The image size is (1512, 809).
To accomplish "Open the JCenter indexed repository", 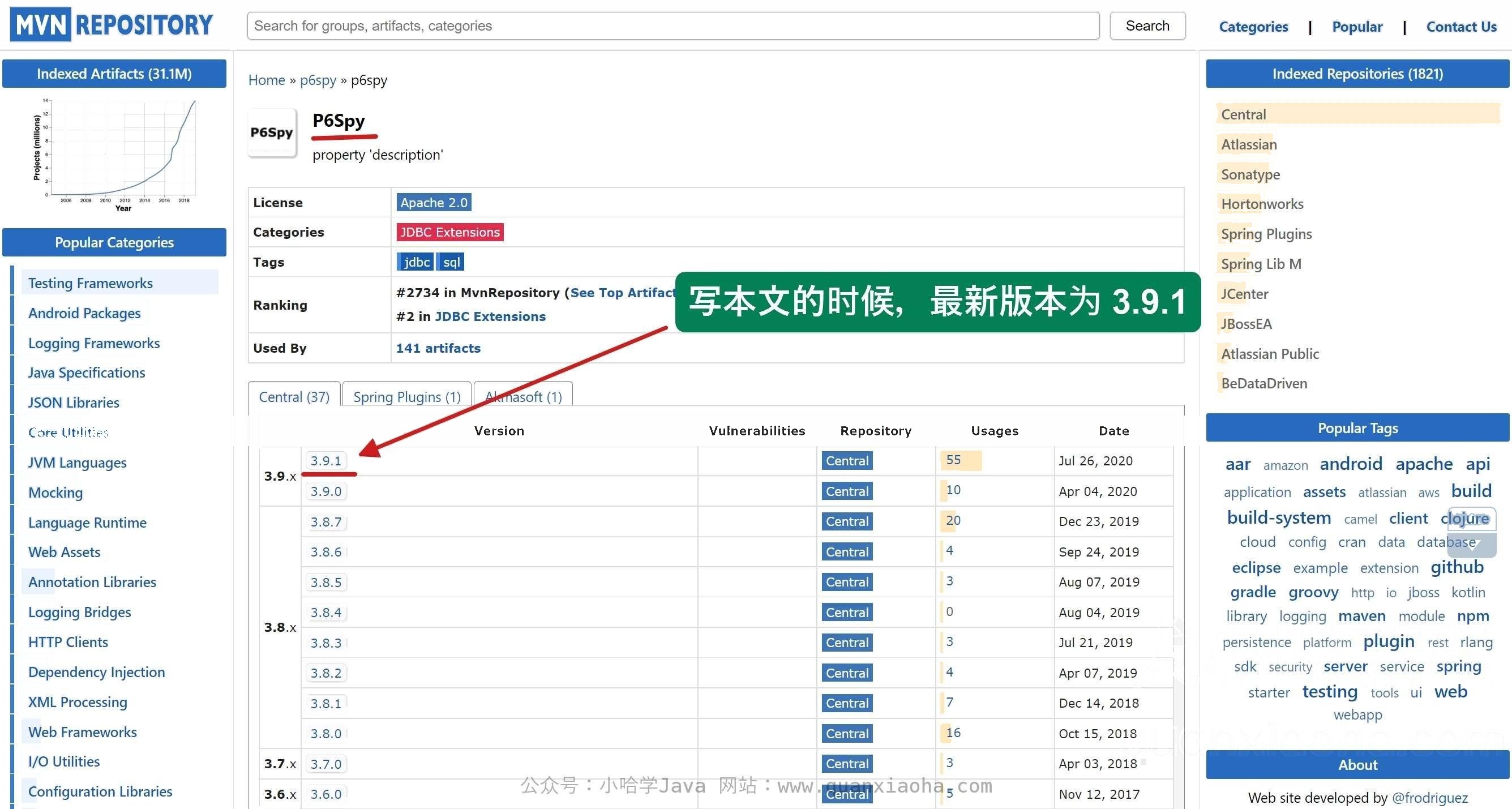I will (x=1244, y=294).
